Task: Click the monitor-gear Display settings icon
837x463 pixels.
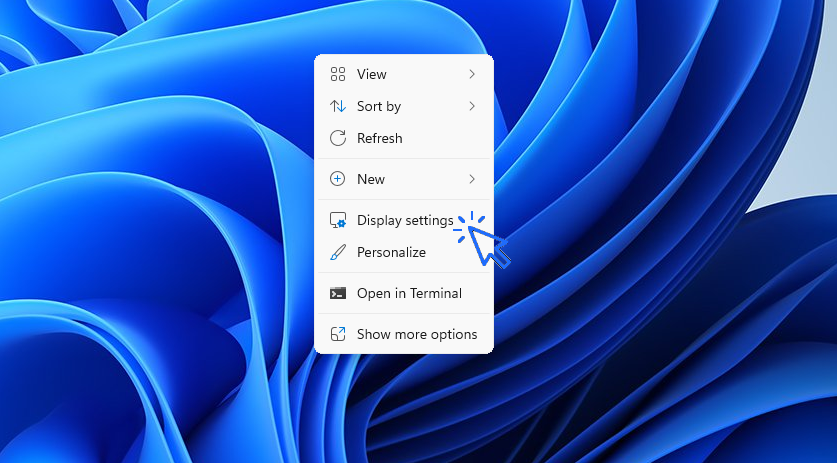Action: [338, 220]
